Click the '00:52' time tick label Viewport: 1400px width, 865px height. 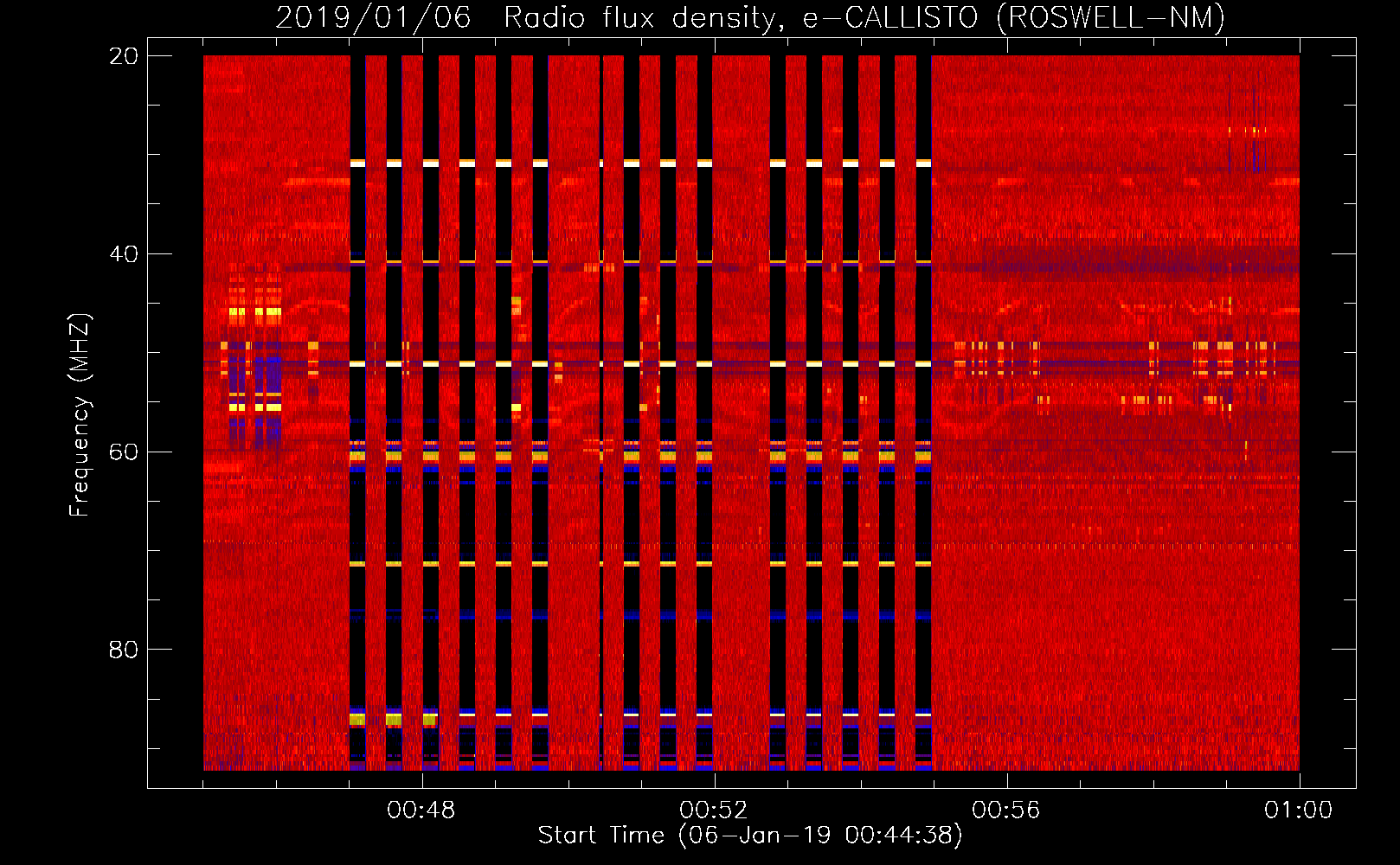coord(714,811)
